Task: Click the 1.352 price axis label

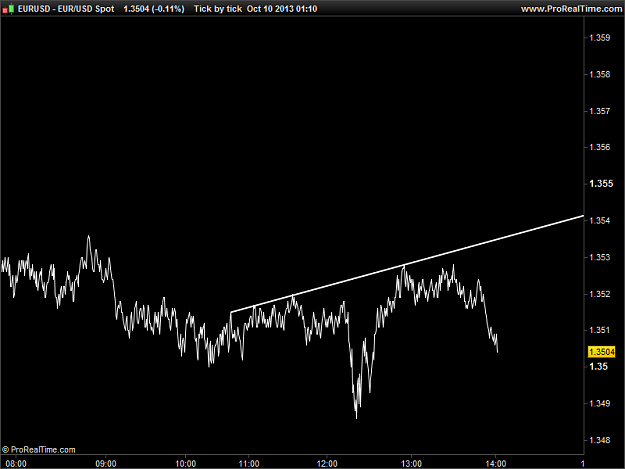Action: point(599,294)
